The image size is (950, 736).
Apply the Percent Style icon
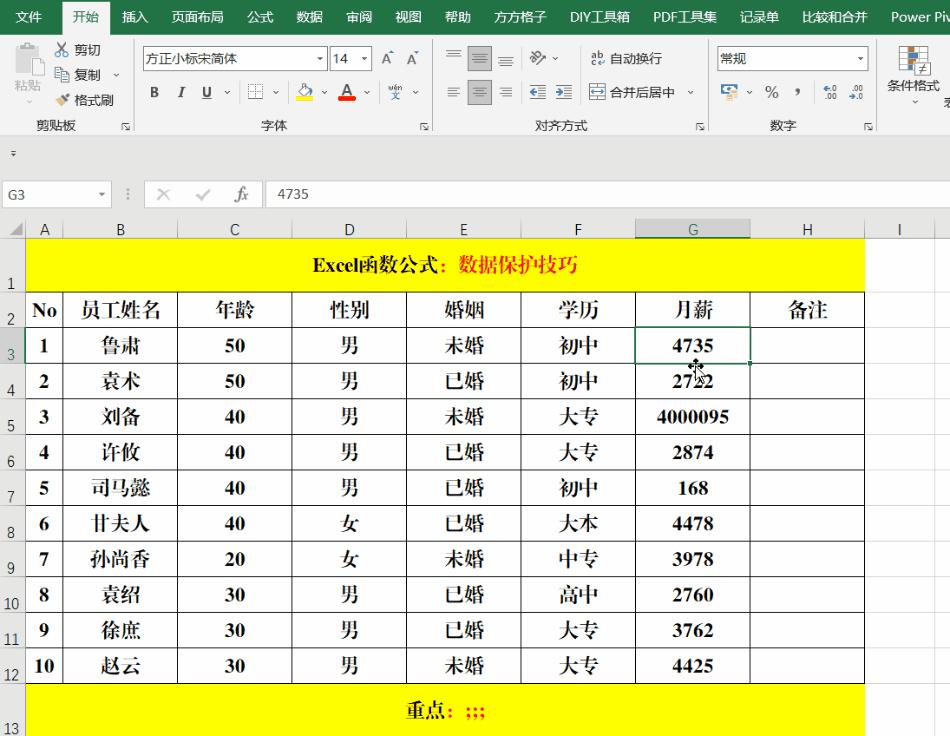tap(772, 92)
